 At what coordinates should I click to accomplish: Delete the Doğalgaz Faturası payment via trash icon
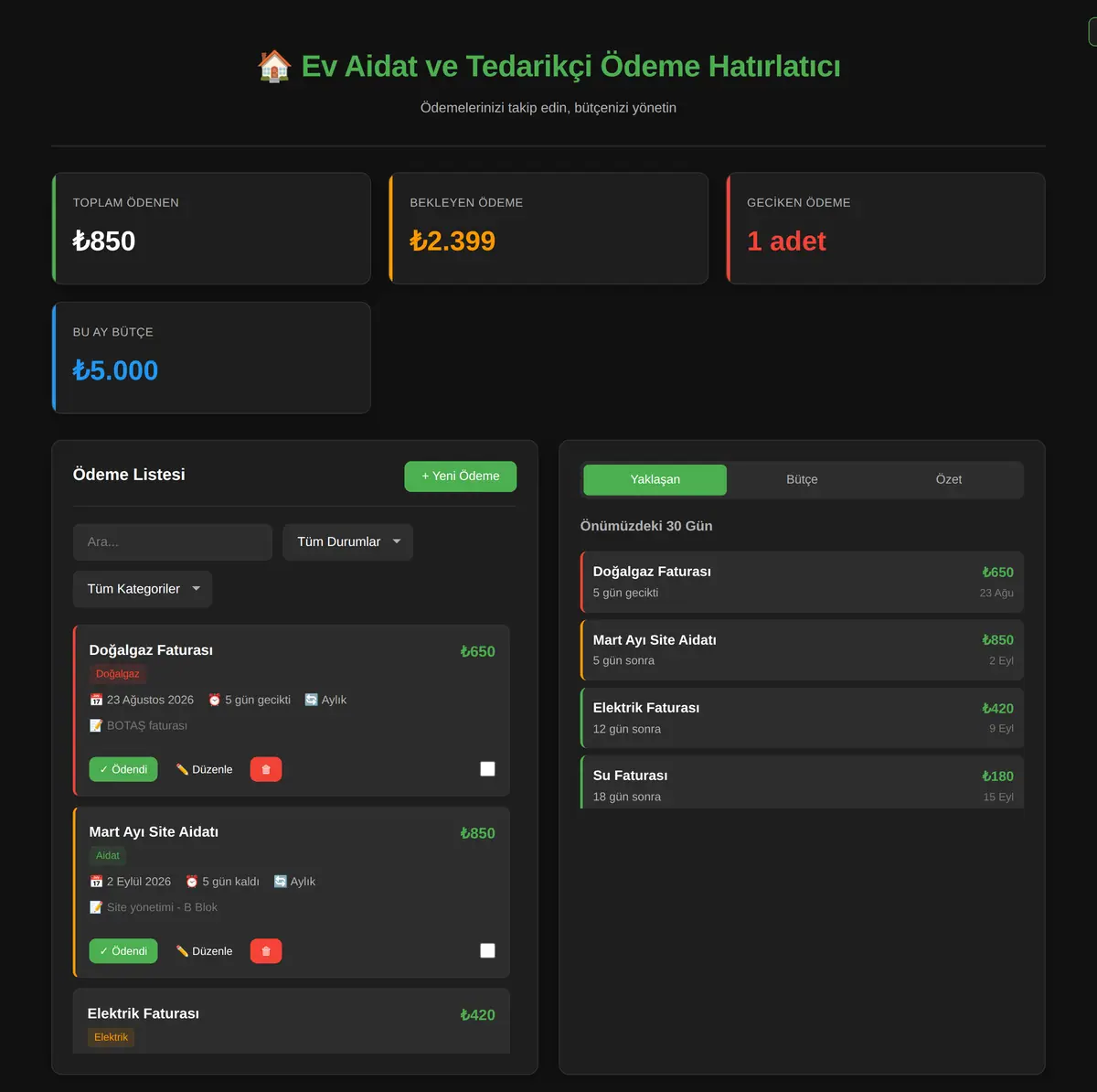(x=266, y=769)
